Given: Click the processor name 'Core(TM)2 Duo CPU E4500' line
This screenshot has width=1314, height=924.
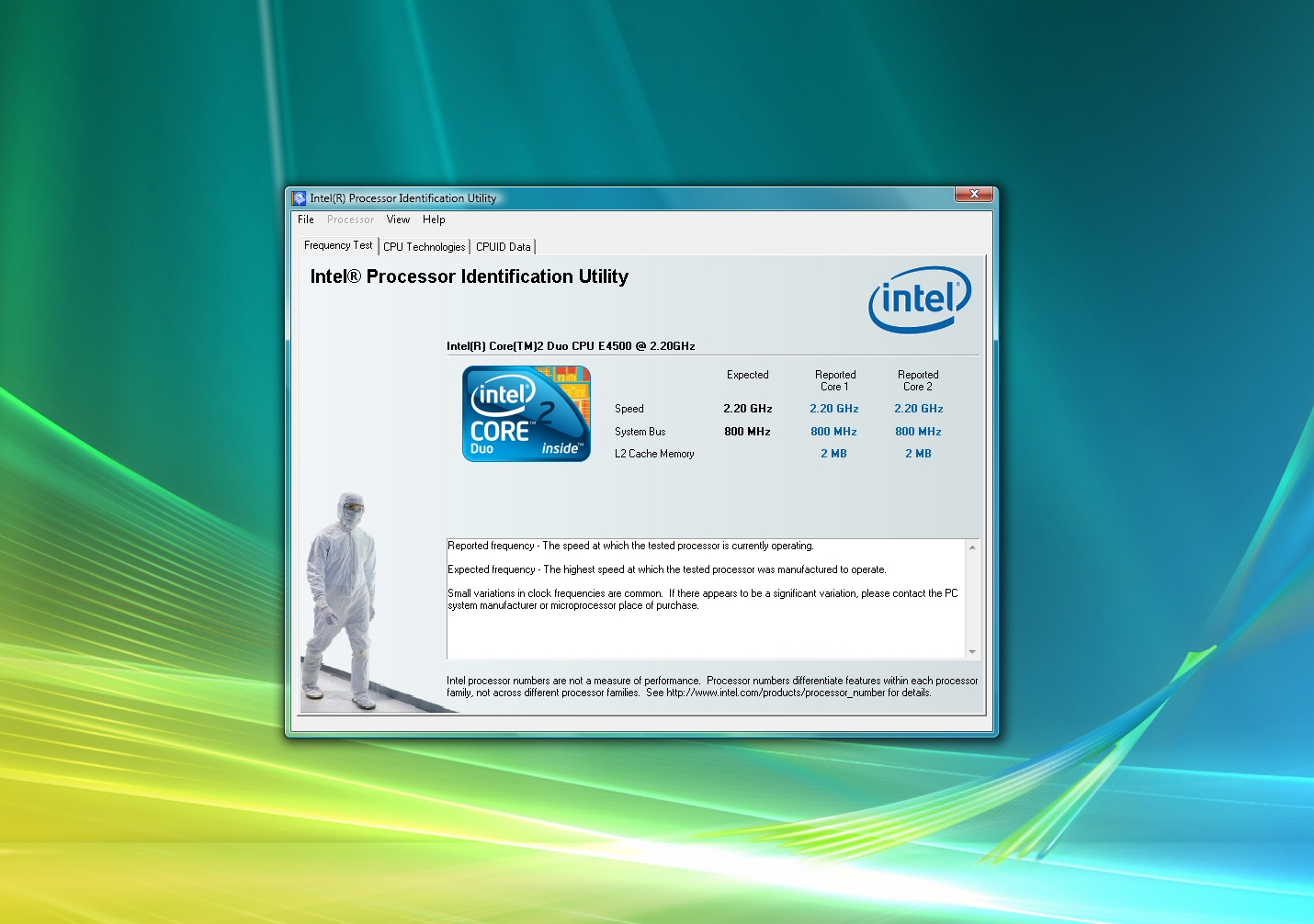Looking at the screenshot, I should tap(571, 346).
